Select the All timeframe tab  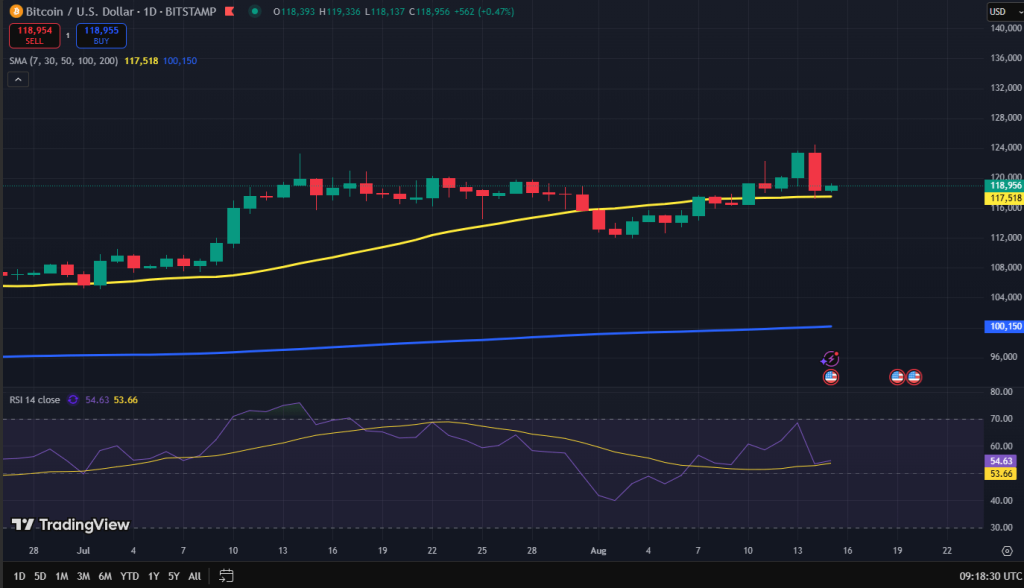(194, 576)
